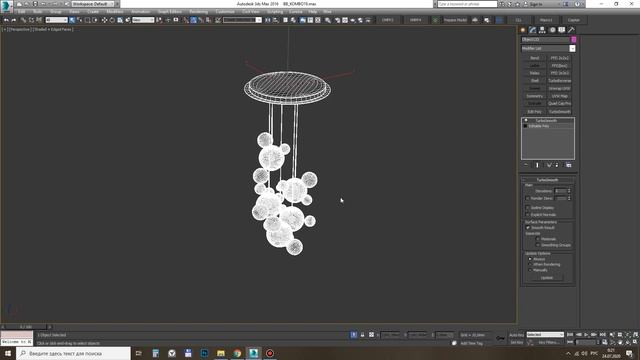Toggle the TurboSmooth modifier lightbulb
640x360 pixels.
pyautogui.click(x=526, y=120)
